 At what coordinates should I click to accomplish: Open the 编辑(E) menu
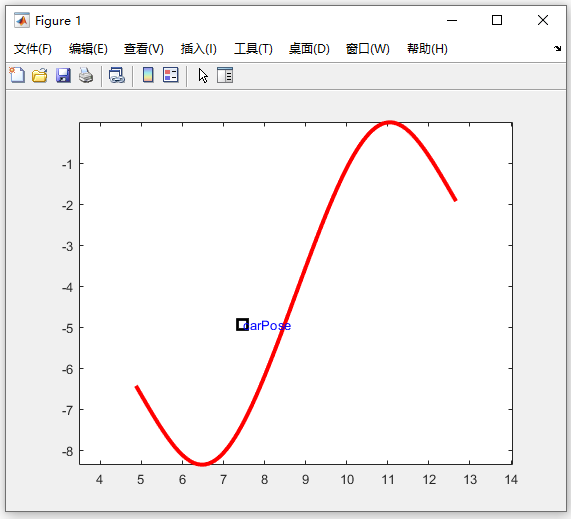tap(88, 49)
